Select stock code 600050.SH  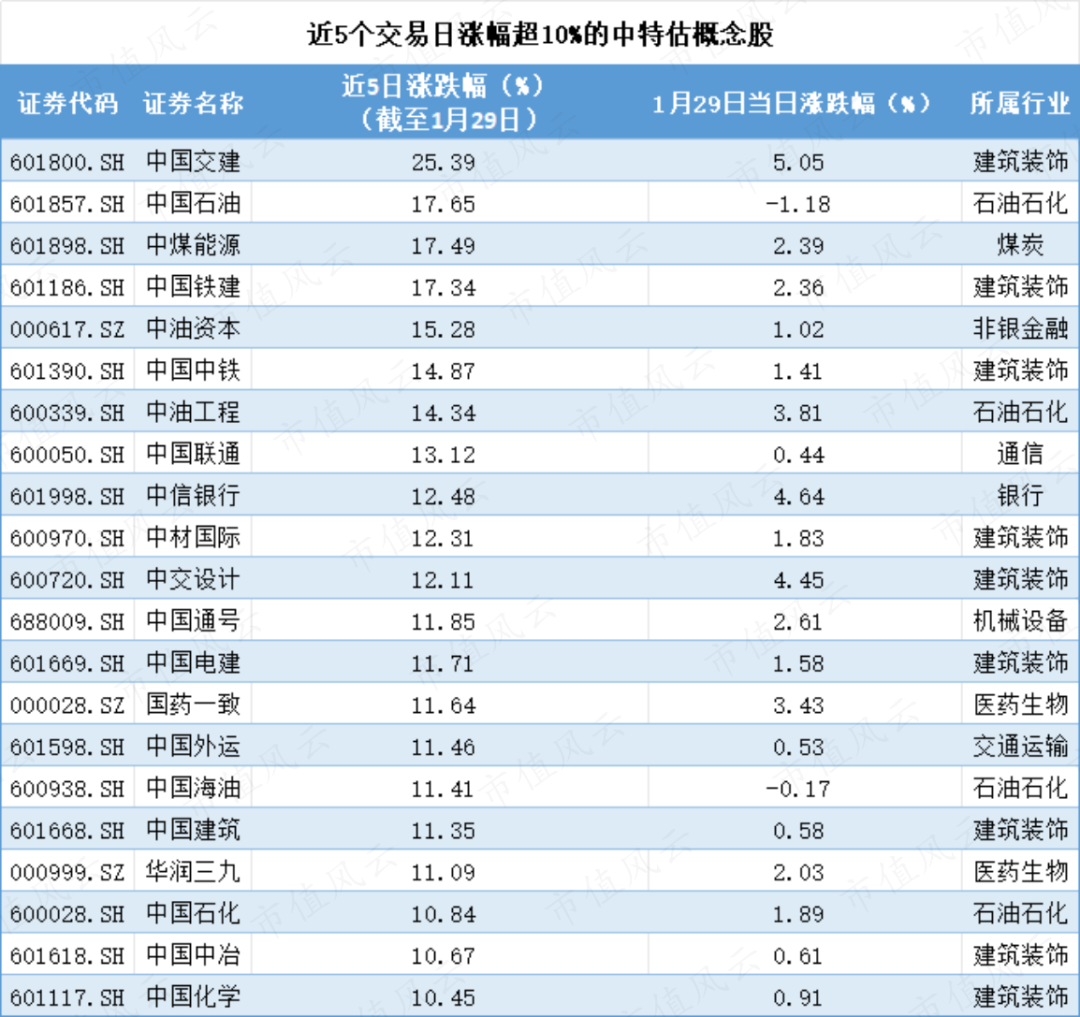(67, 455)
